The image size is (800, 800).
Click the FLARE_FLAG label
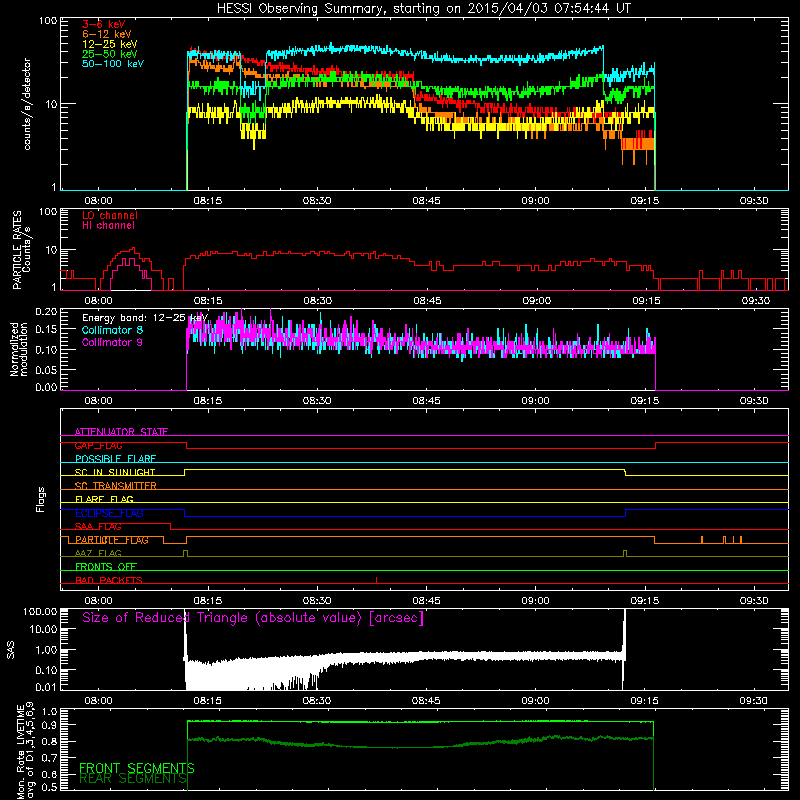104,499
